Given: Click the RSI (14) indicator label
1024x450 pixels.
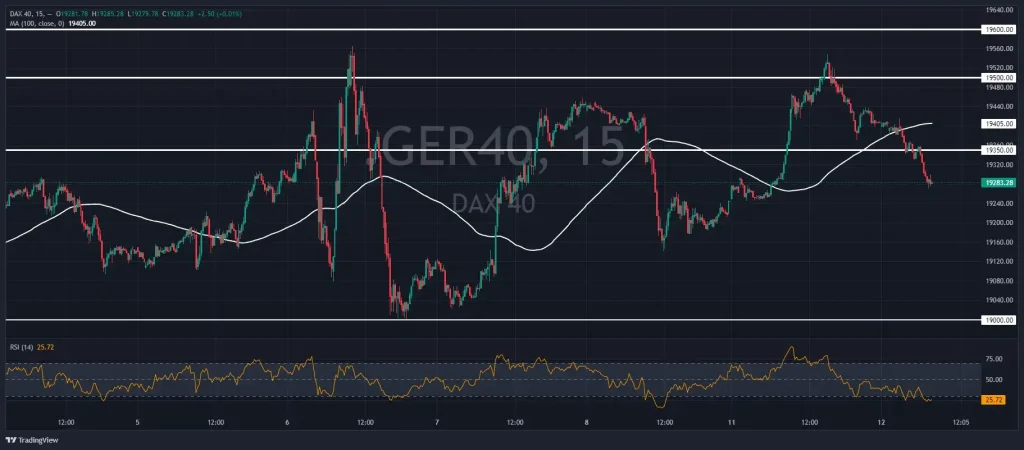Looking at the screenshot, I should 22,347.
